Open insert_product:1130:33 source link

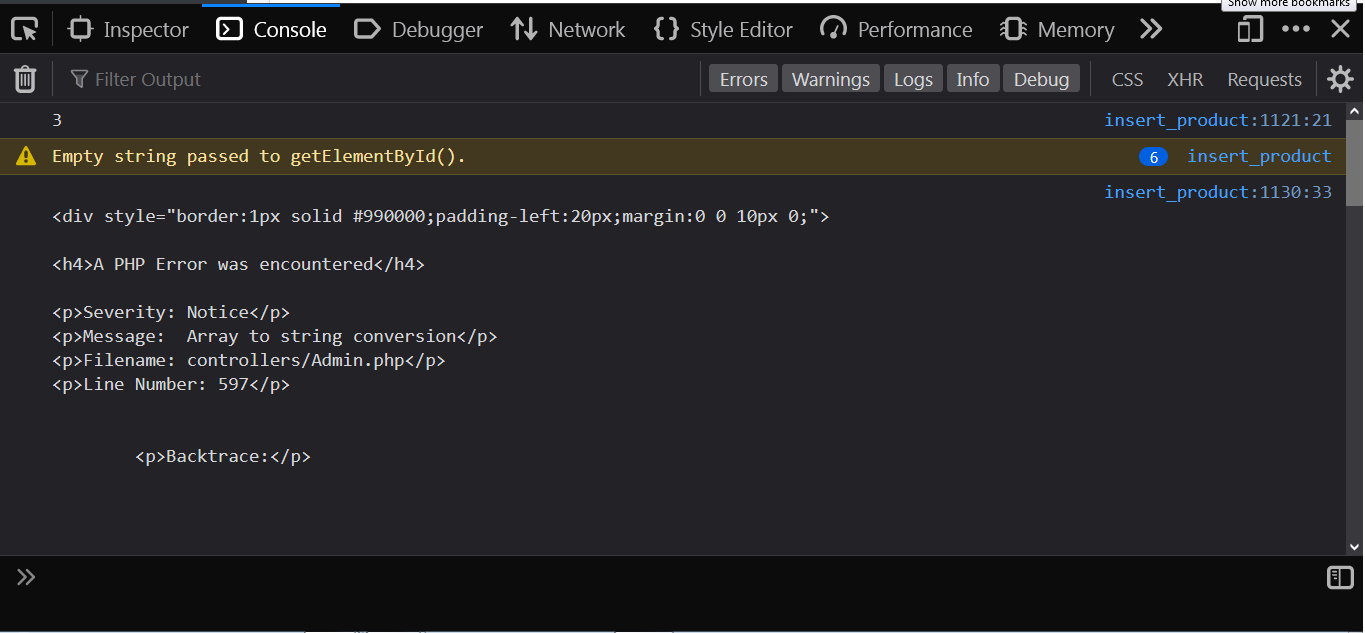point(1218,192)
